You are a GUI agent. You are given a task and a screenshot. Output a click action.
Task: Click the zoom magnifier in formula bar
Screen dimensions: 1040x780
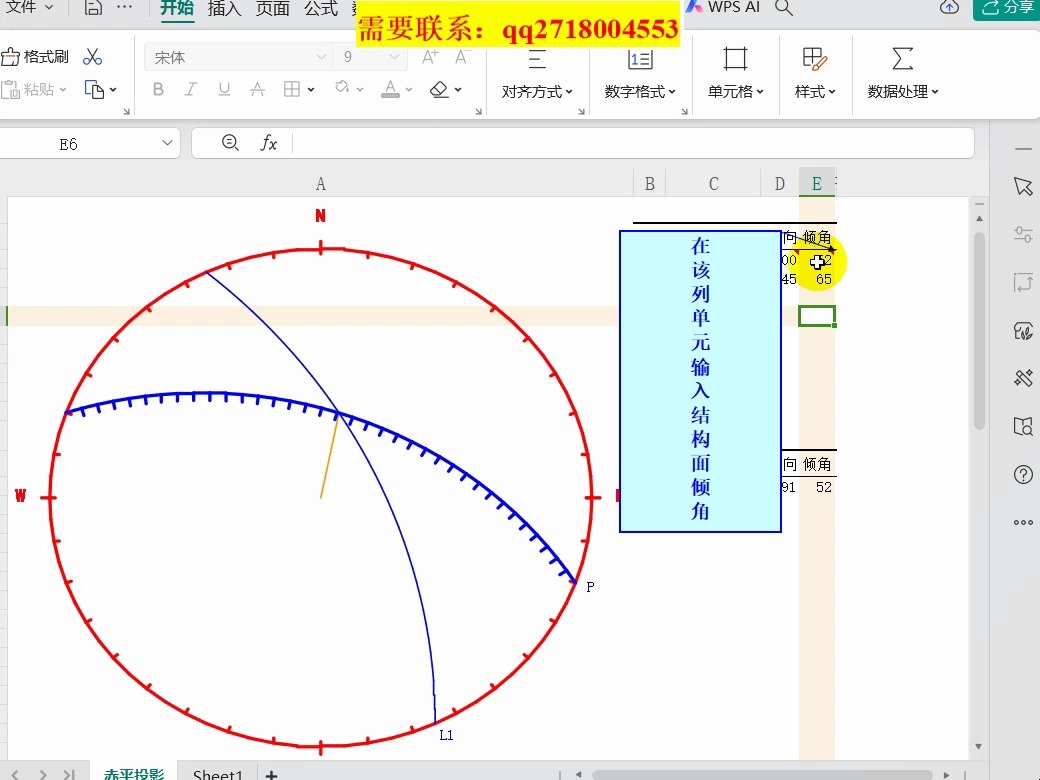tap(230, 143)
